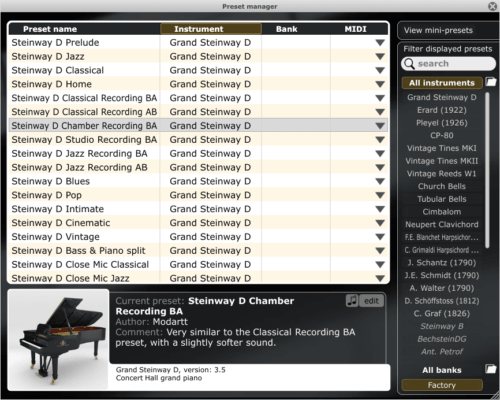Filter by C. Graf (1826) instrument
500x400 pixels.
(442, 313)
